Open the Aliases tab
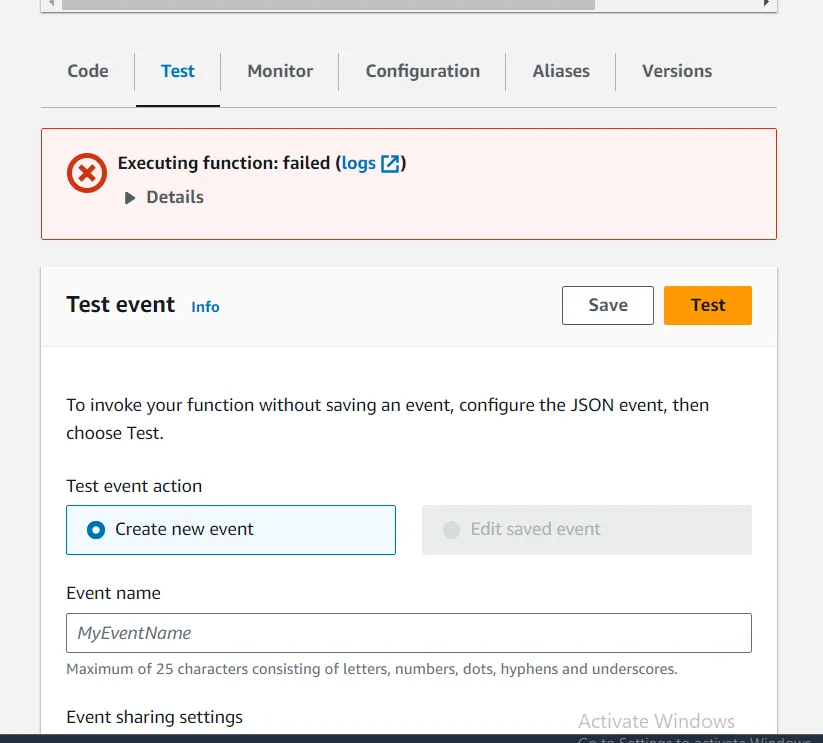The width and height of the screenshot is (823, 743). tap(561, 71)
